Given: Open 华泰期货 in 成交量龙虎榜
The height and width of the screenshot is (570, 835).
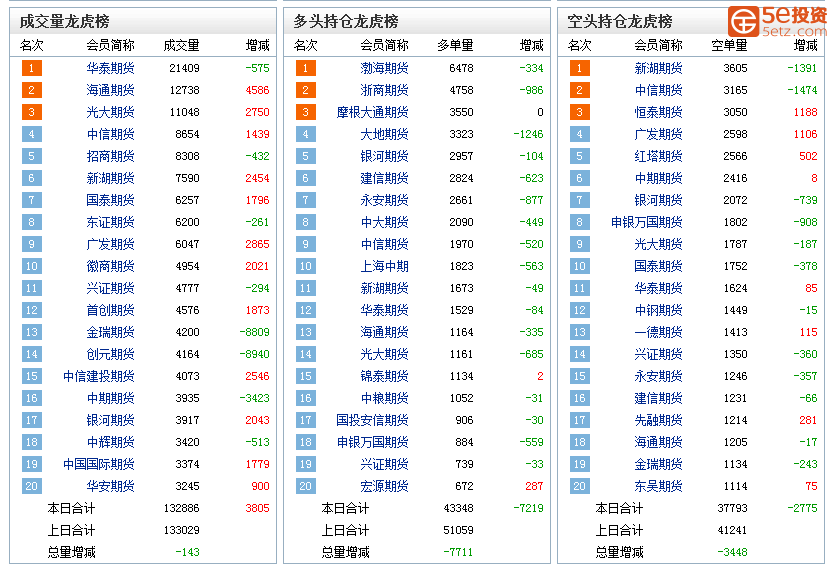Looking at the screenshot, I should click(110, 68).
